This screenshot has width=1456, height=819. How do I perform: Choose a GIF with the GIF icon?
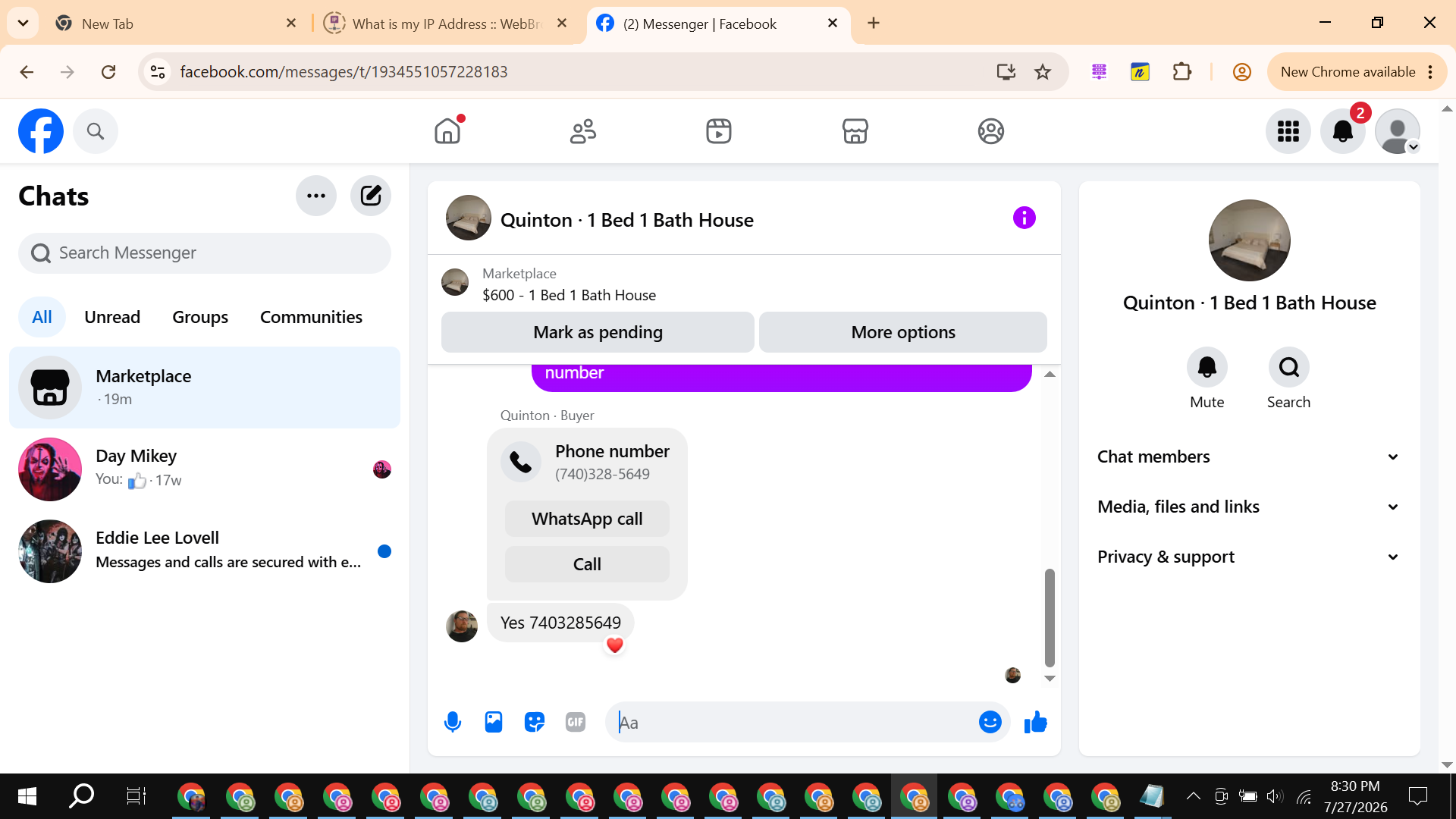576,722
